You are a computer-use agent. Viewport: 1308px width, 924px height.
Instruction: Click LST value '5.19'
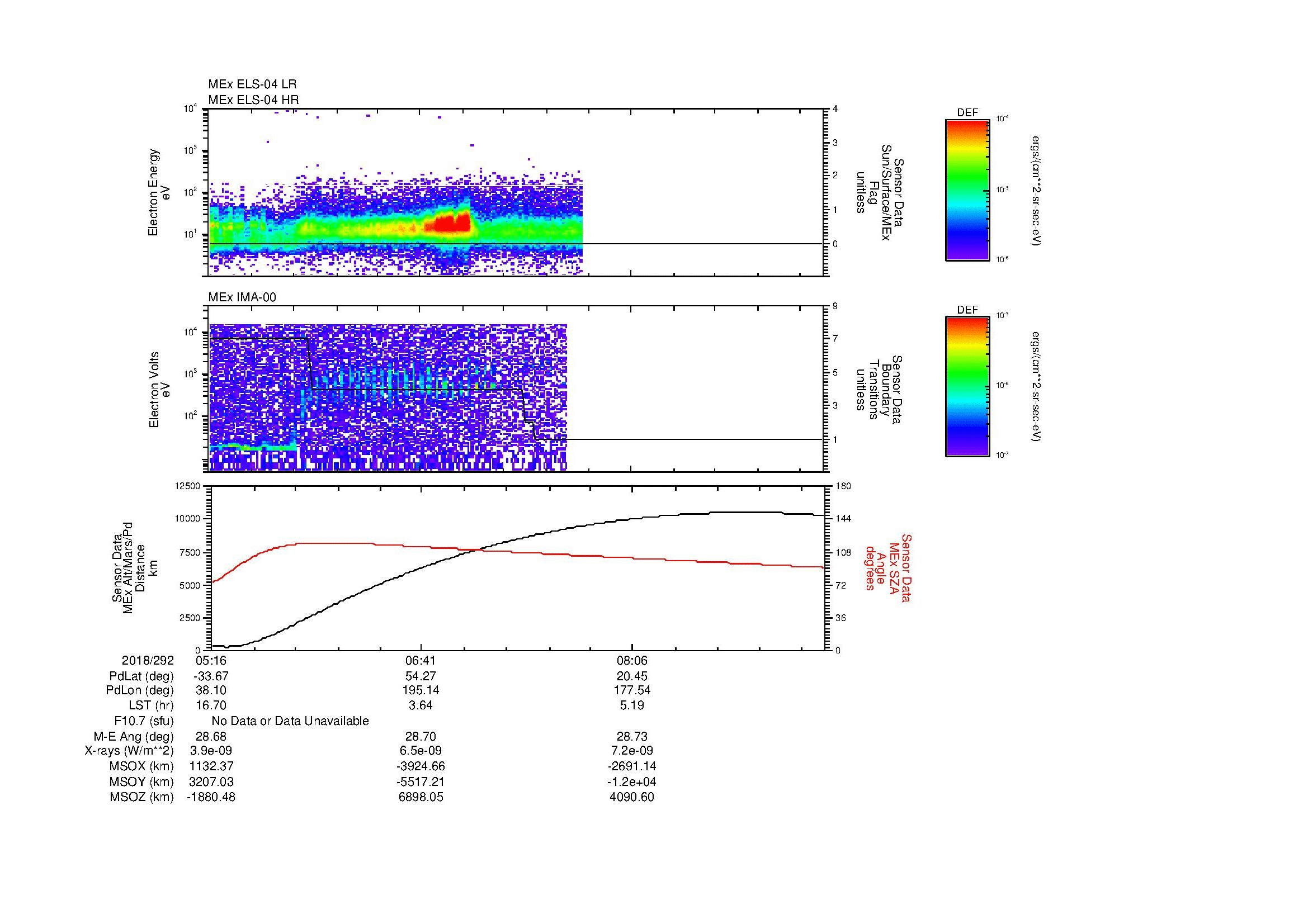[632, 705]
